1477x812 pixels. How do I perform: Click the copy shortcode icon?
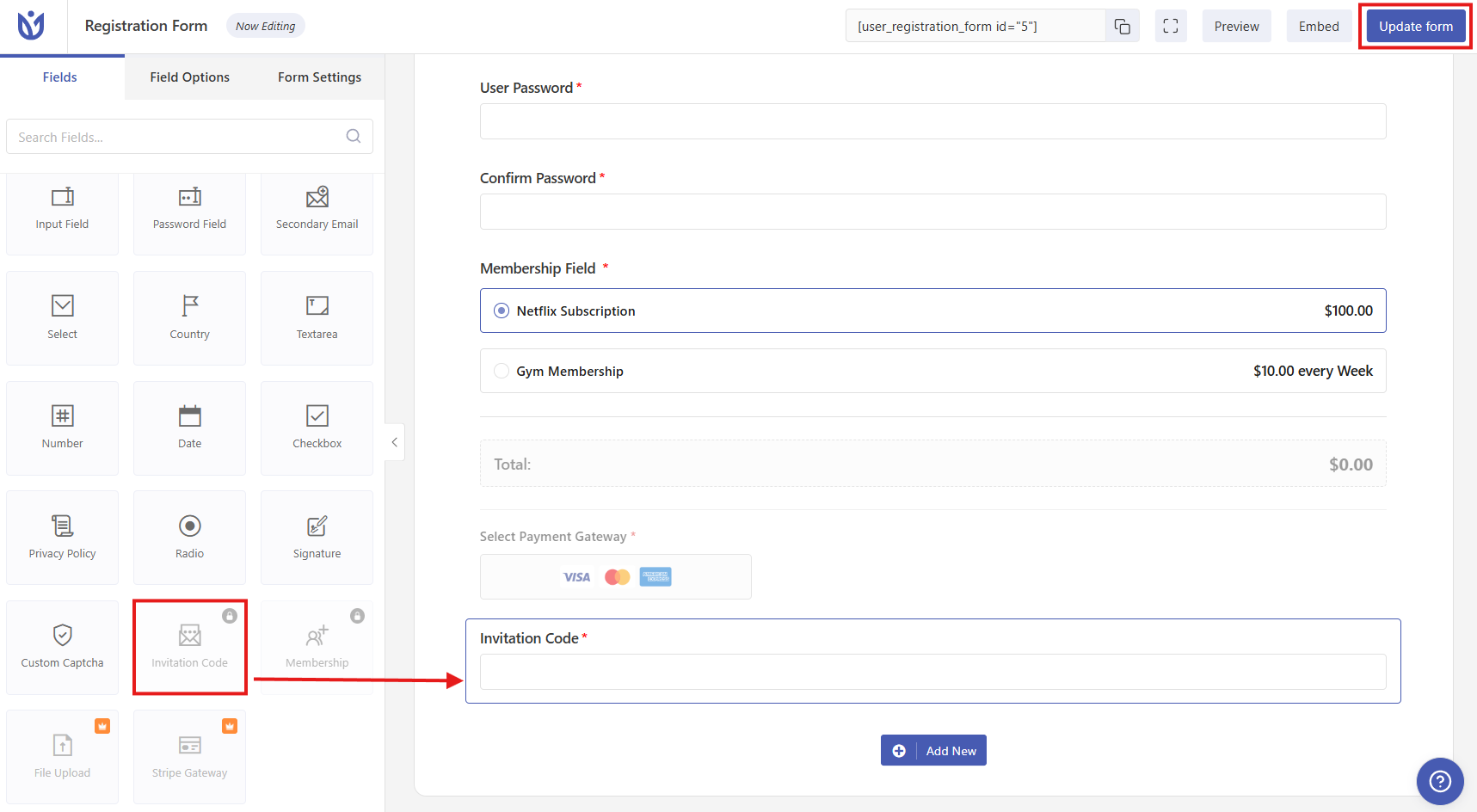(1123, 27)
